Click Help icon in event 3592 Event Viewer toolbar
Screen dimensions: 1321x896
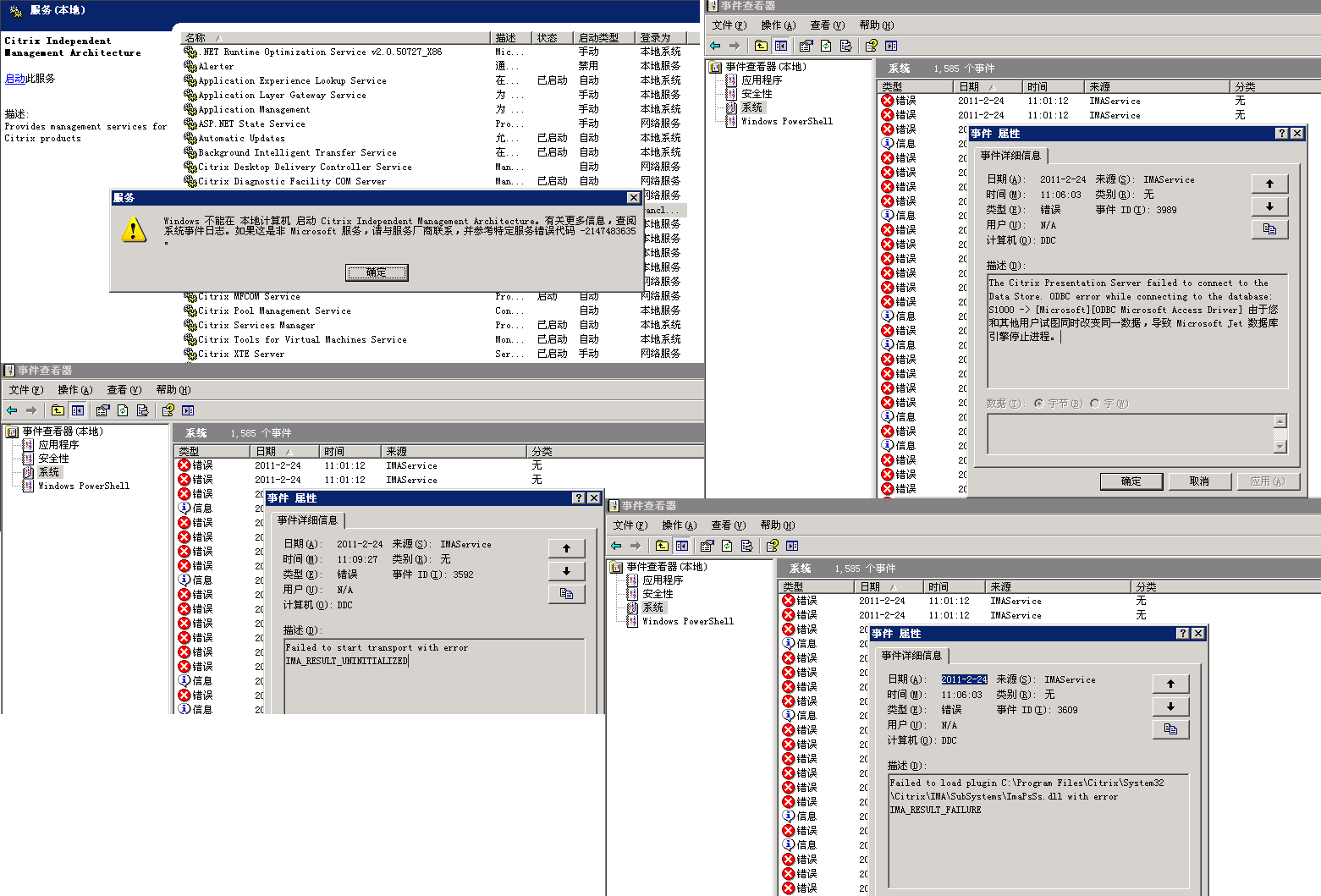pyautogui.click(x=168, y=410)
